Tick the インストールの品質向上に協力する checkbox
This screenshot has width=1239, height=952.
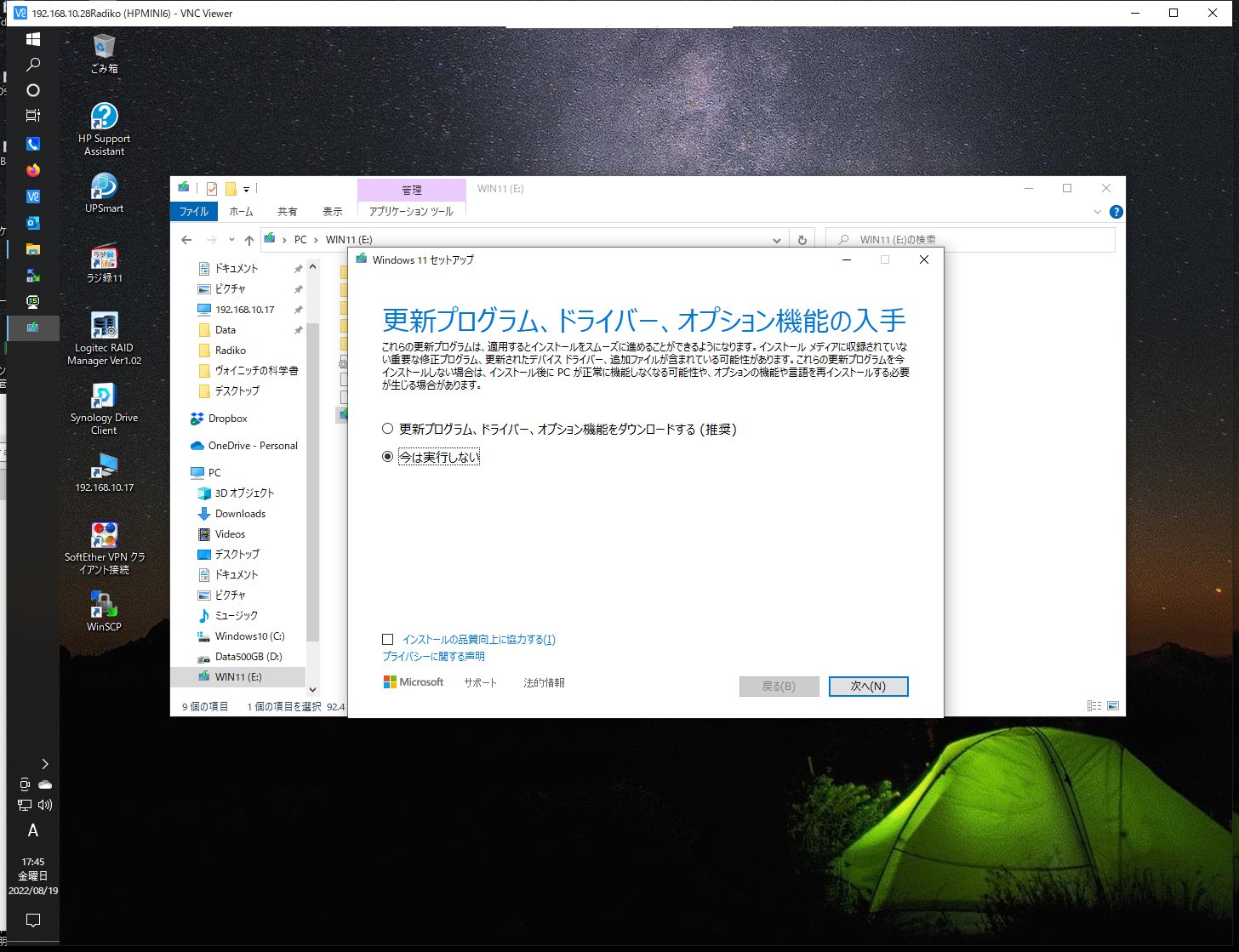click(388, 639)
